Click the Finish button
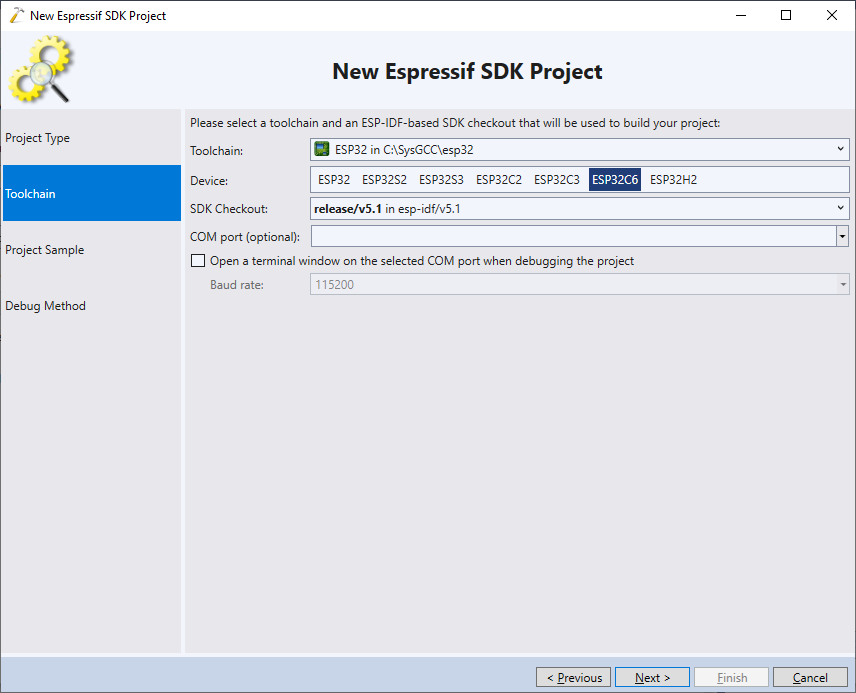 (732, 677)
